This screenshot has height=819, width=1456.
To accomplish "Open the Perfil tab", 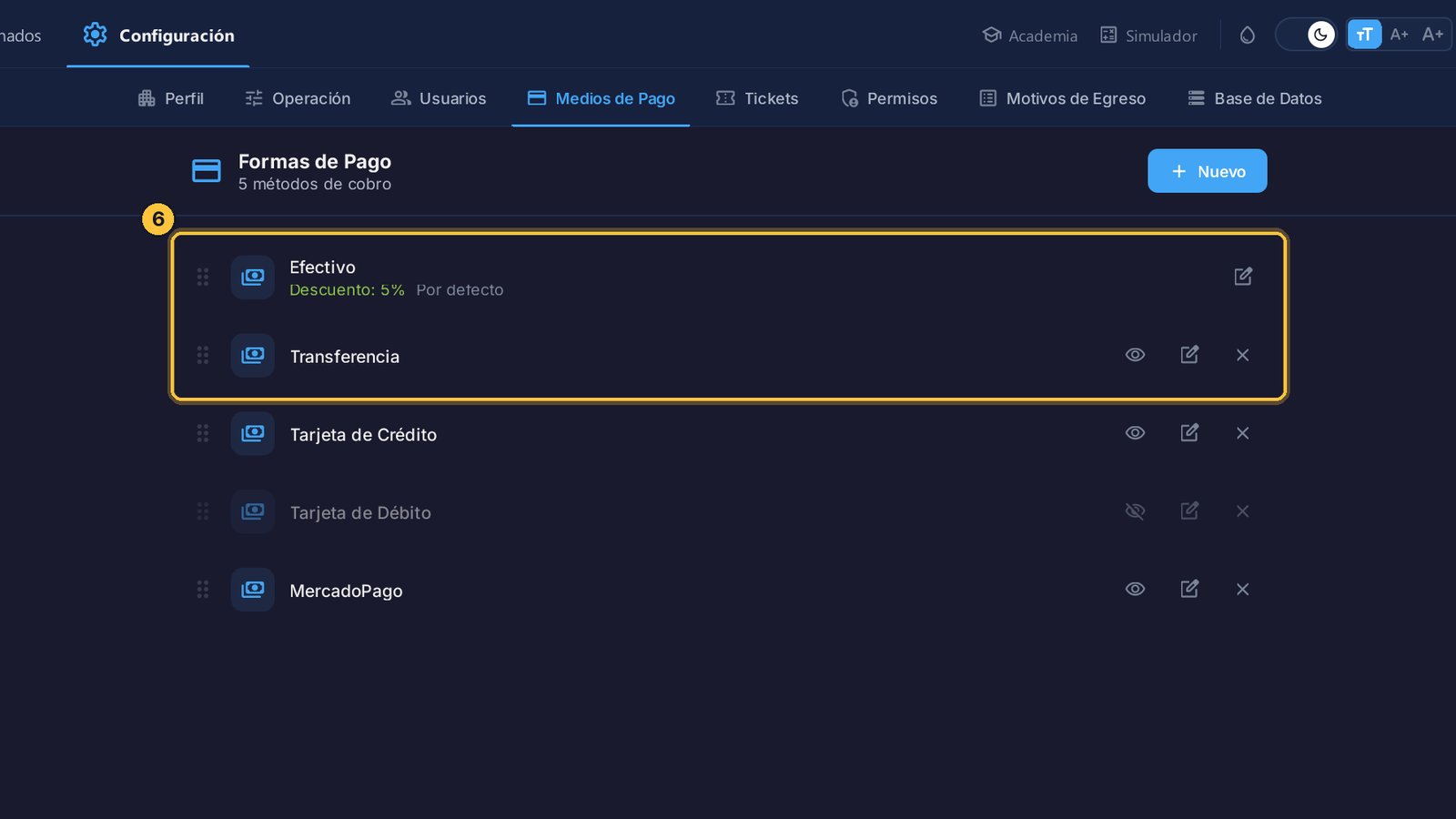I will pyautogui.click(x=171, y=98).
